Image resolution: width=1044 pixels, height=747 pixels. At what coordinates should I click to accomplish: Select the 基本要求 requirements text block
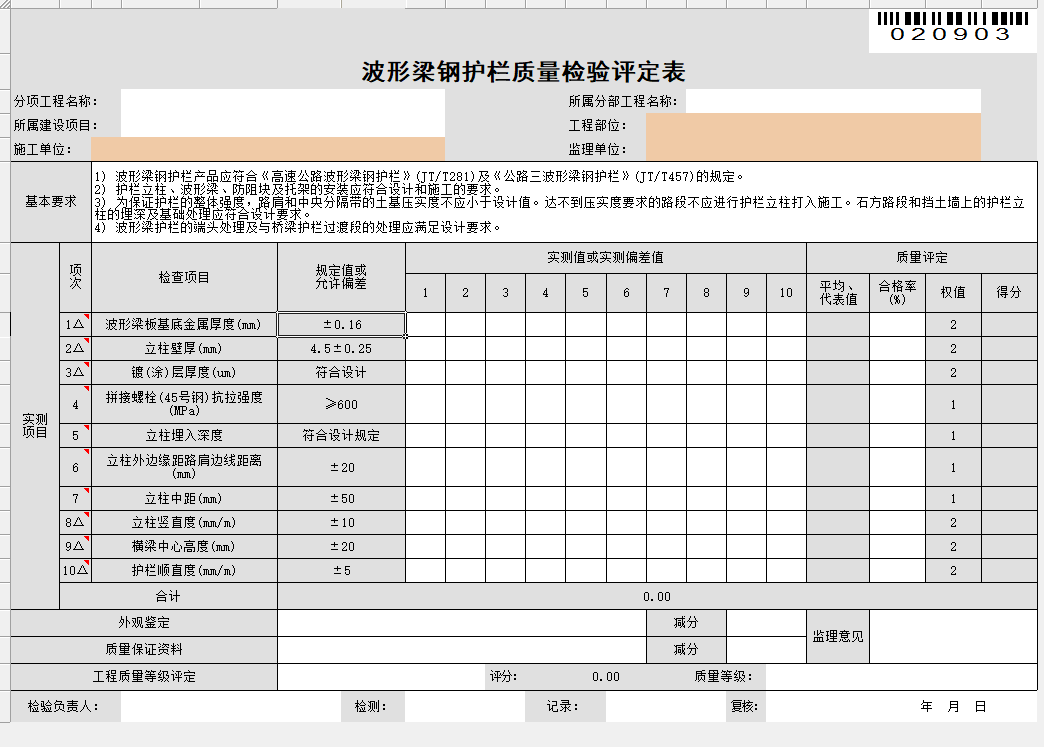[564, 202]
